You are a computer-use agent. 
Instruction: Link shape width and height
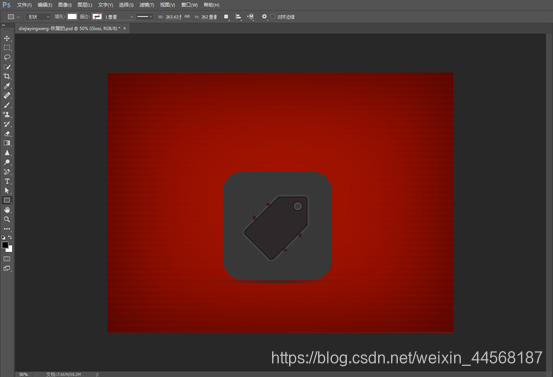pos(187,17)
